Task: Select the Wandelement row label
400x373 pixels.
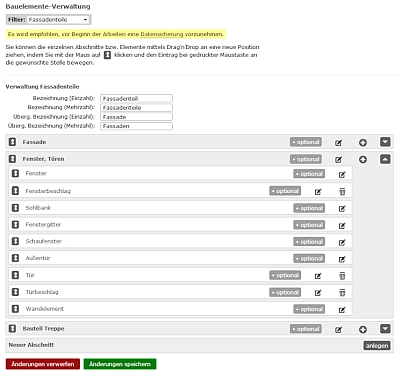Action: coord(45,309)
